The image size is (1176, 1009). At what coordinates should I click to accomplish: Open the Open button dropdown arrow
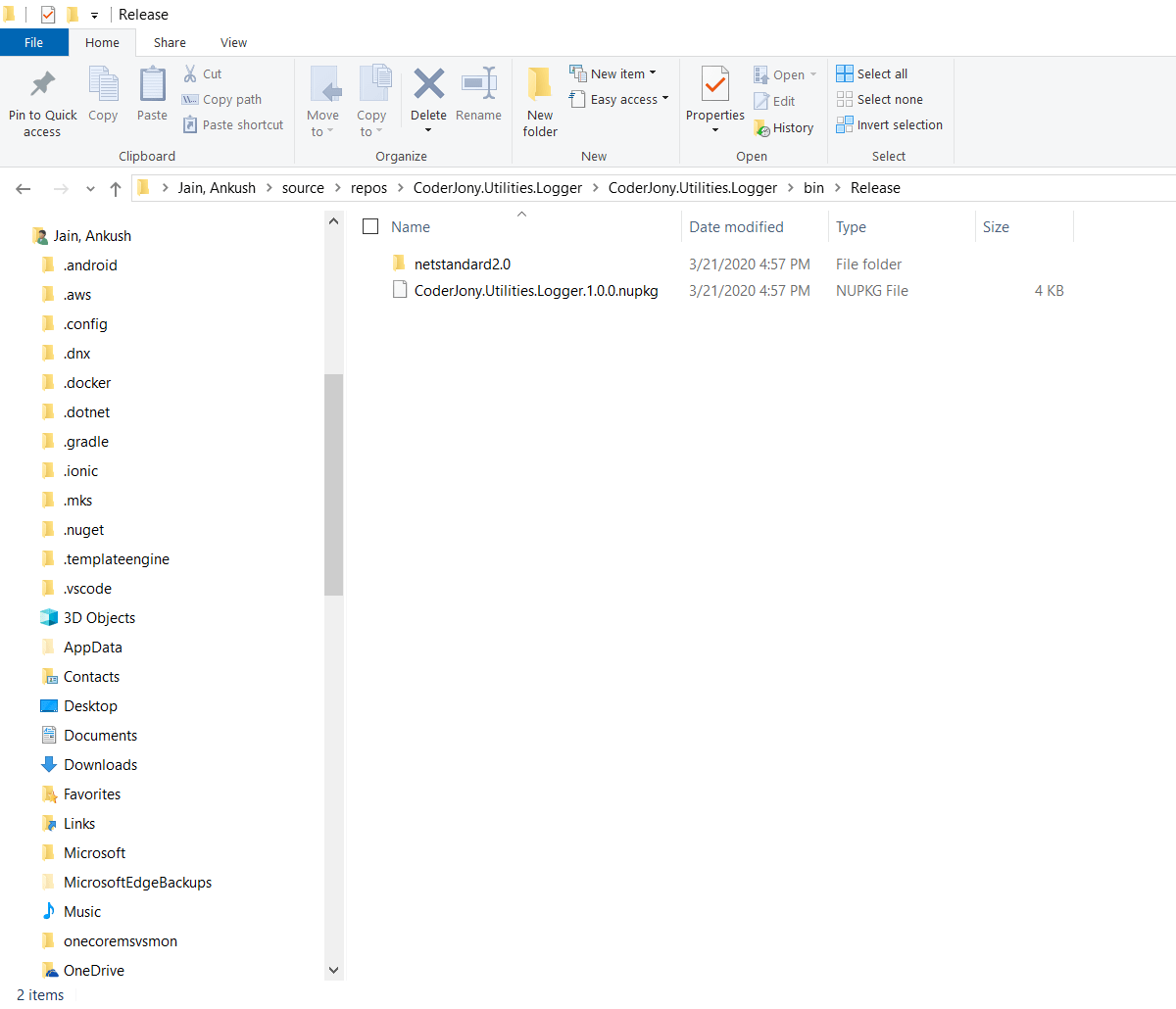click(811, 73)
